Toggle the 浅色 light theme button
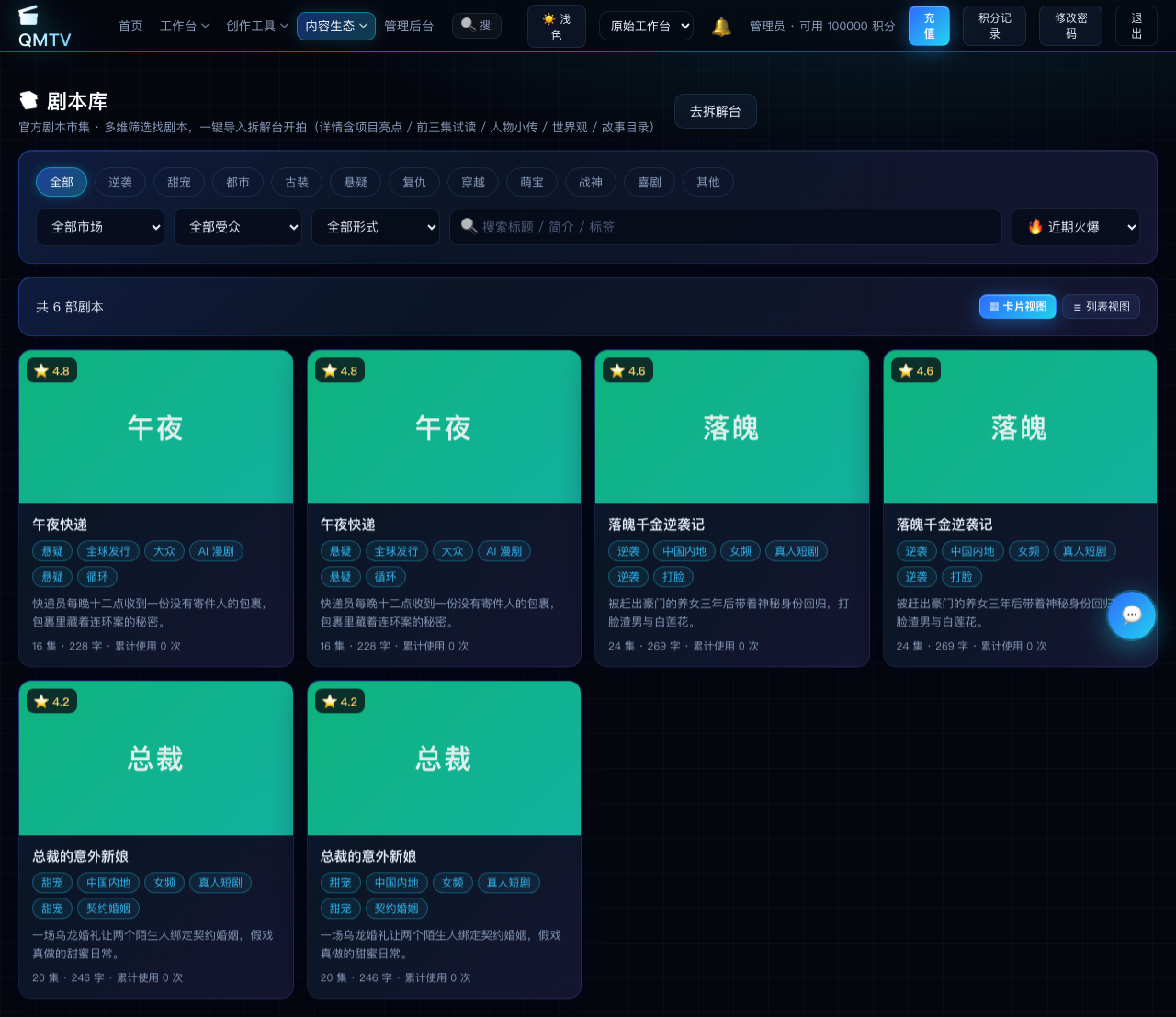Viewport: 1176px width, 1017px height. pos(557,27)
